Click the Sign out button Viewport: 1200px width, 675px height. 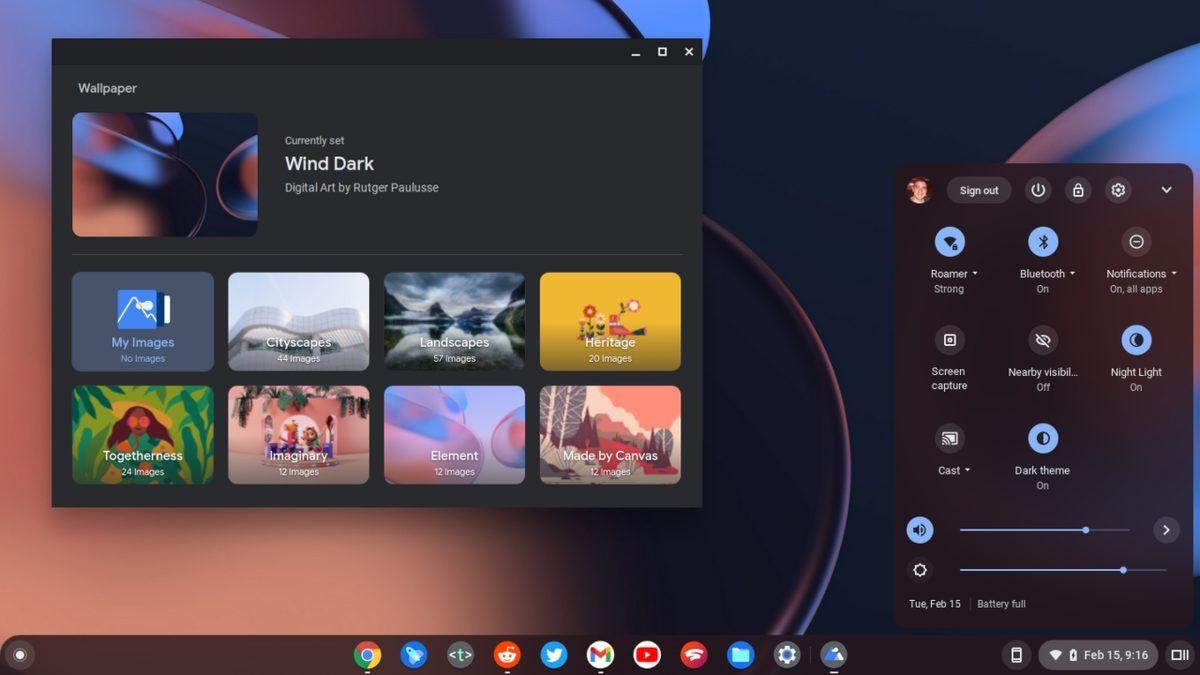click(979, 190)
